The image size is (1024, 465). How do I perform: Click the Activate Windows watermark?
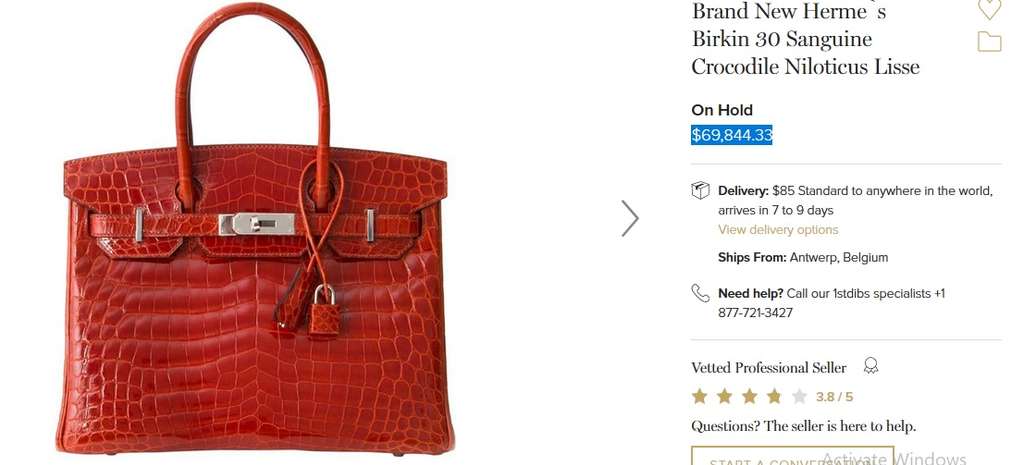pyautogui.click(x=893, y=458)
